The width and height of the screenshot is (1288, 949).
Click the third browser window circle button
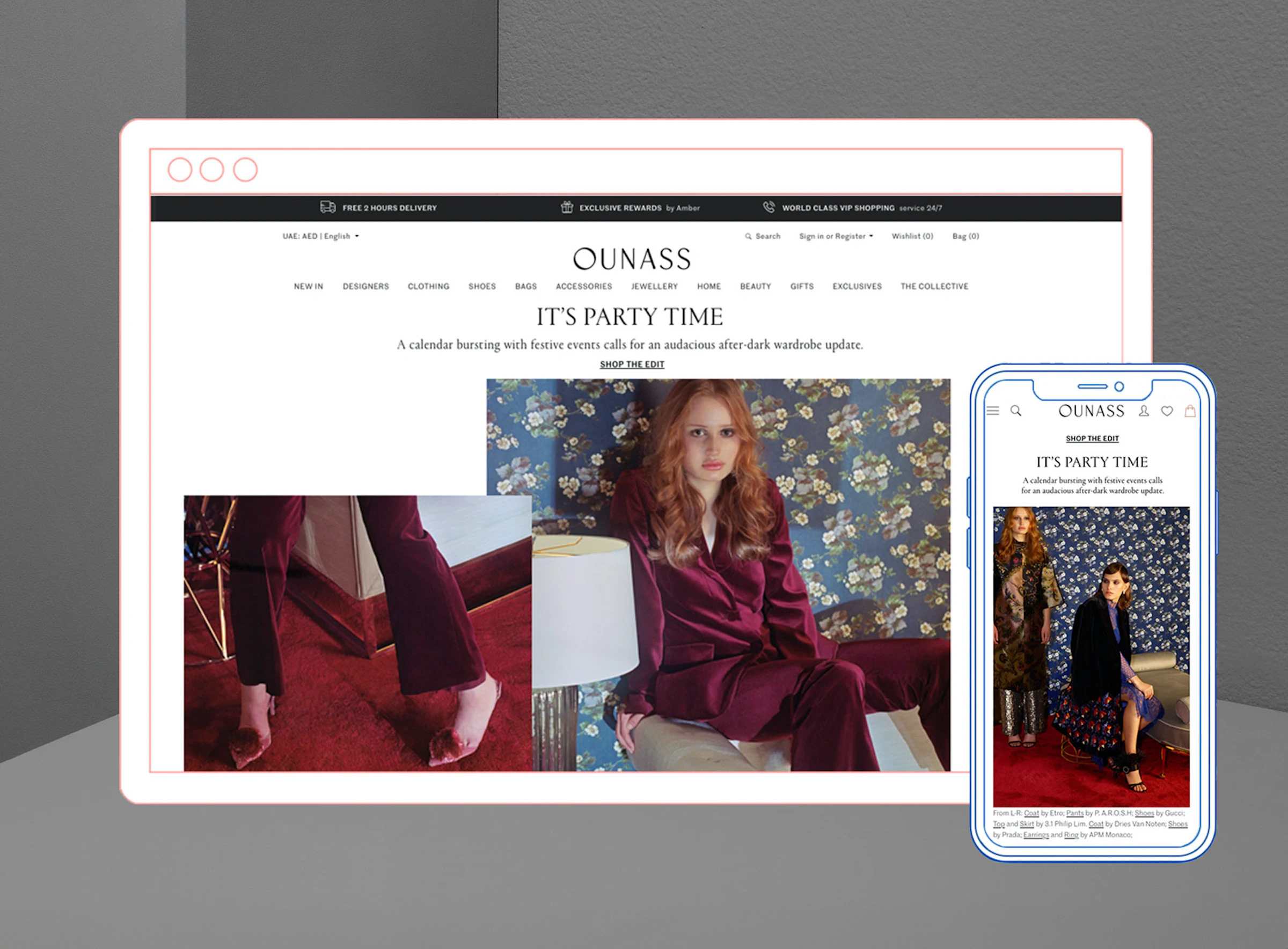click(x=245, y=170)
